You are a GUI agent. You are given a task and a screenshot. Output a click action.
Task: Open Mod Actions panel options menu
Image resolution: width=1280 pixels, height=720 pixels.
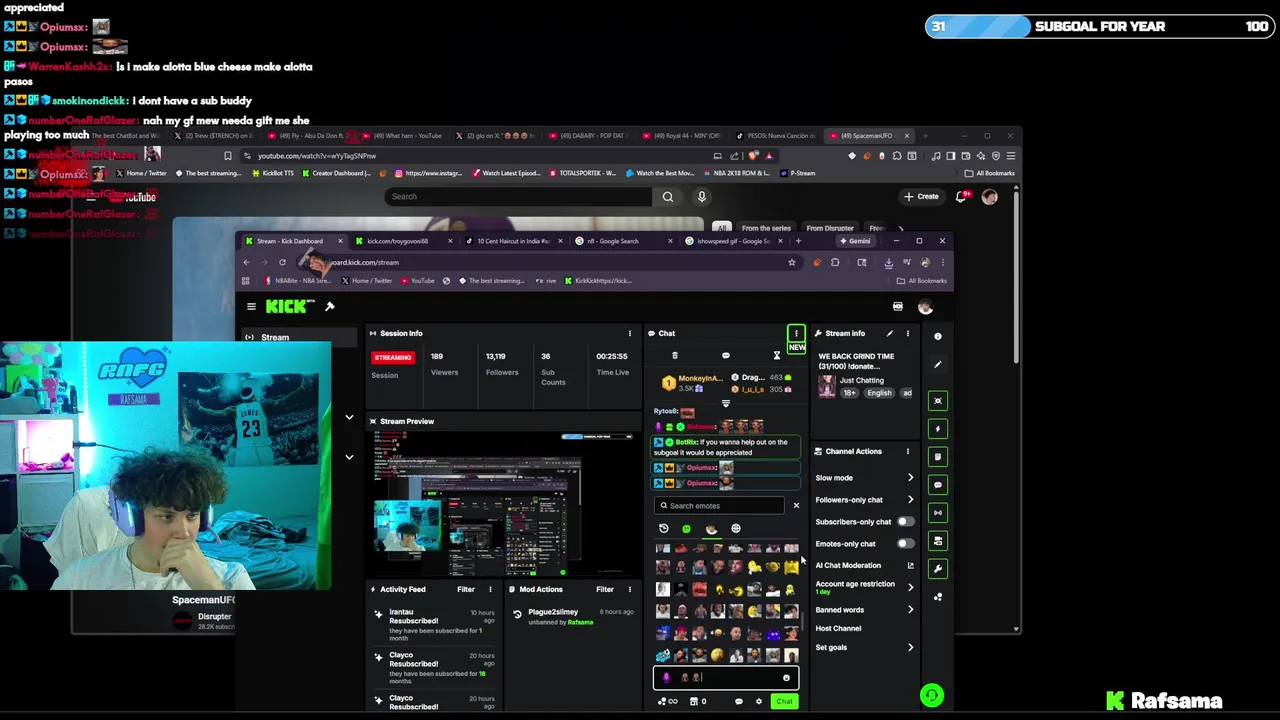[629, 589]
